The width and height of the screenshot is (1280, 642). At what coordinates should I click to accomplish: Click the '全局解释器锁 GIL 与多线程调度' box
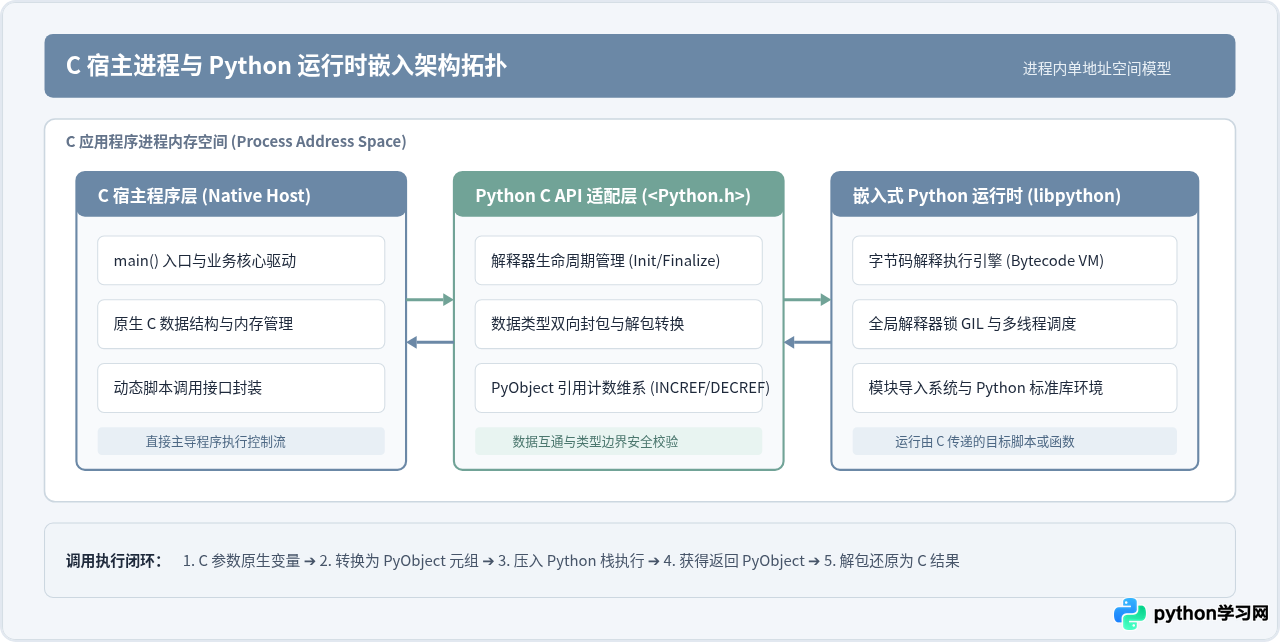[1015, 324]
